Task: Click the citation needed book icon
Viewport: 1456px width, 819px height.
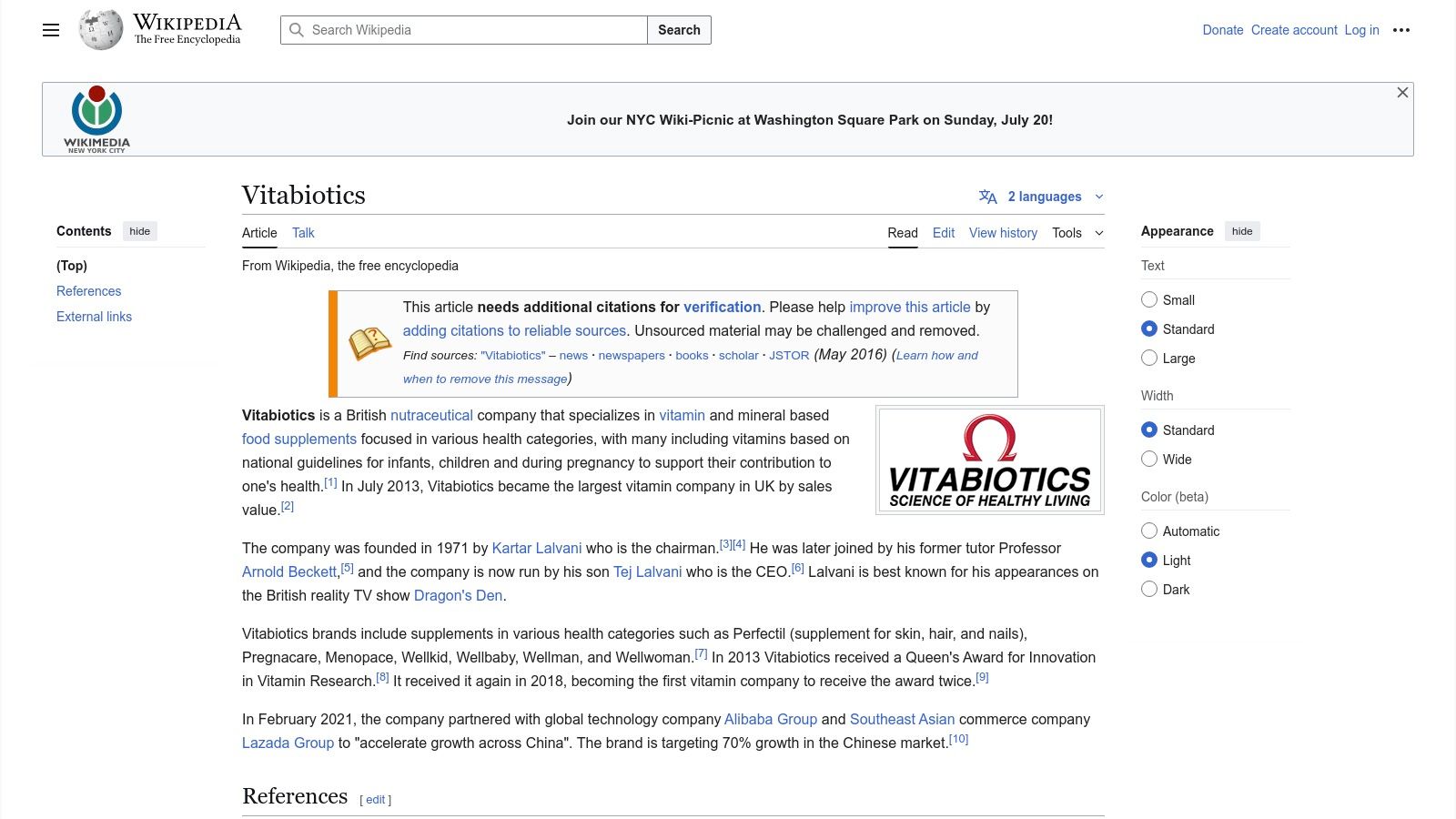Action: (x=370, y=344)
